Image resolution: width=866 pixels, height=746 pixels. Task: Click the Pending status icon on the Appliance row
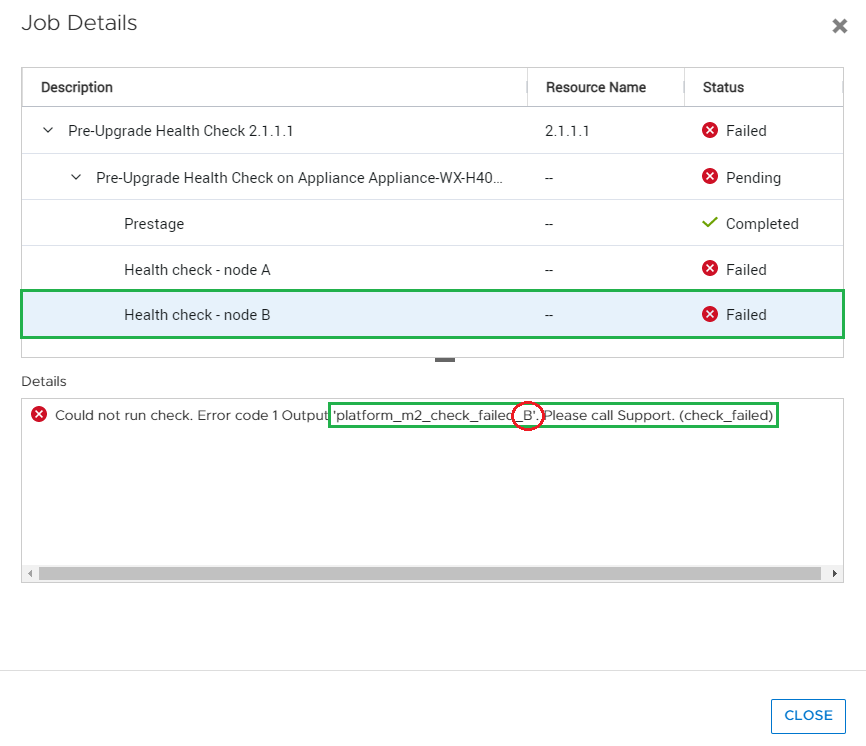[x=709, y=177]
